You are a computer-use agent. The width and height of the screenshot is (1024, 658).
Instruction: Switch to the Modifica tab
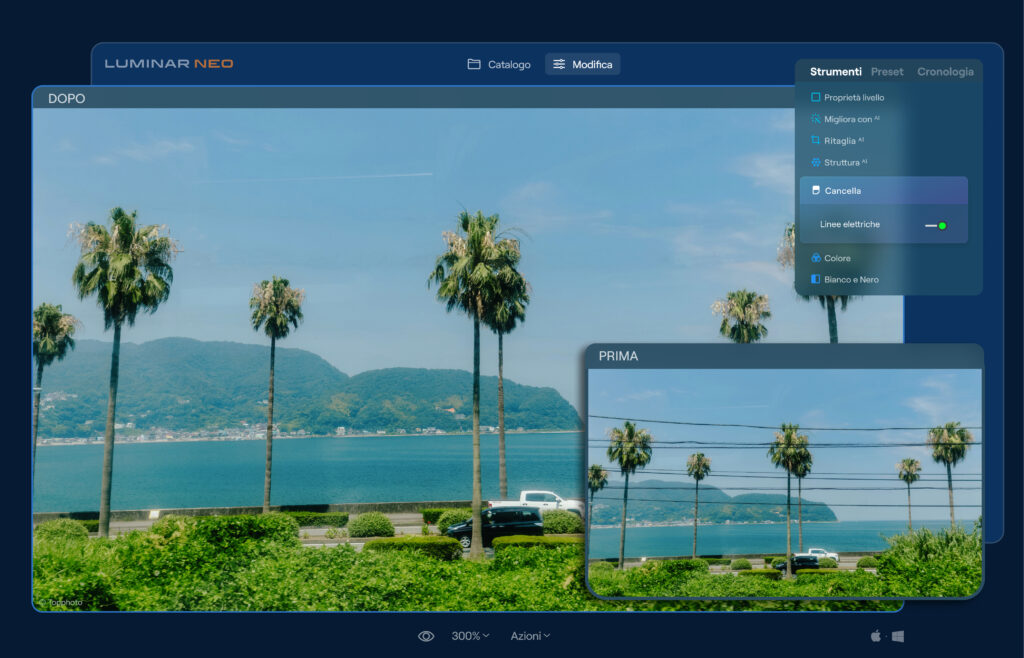click(x=583, y=64)
